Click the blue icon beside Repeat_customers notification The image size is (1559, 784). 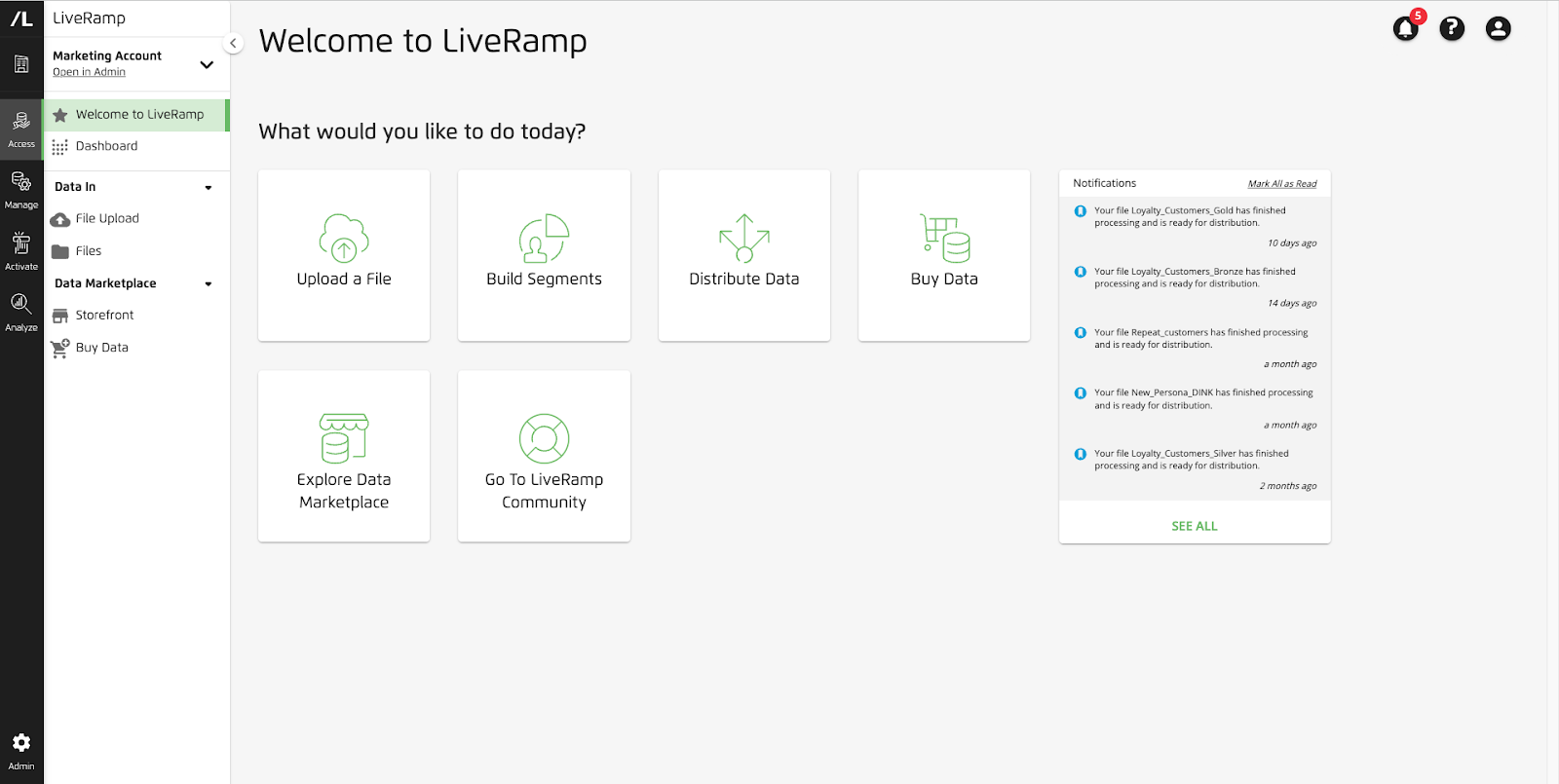pyautogui.click(x=1080, y=332)
